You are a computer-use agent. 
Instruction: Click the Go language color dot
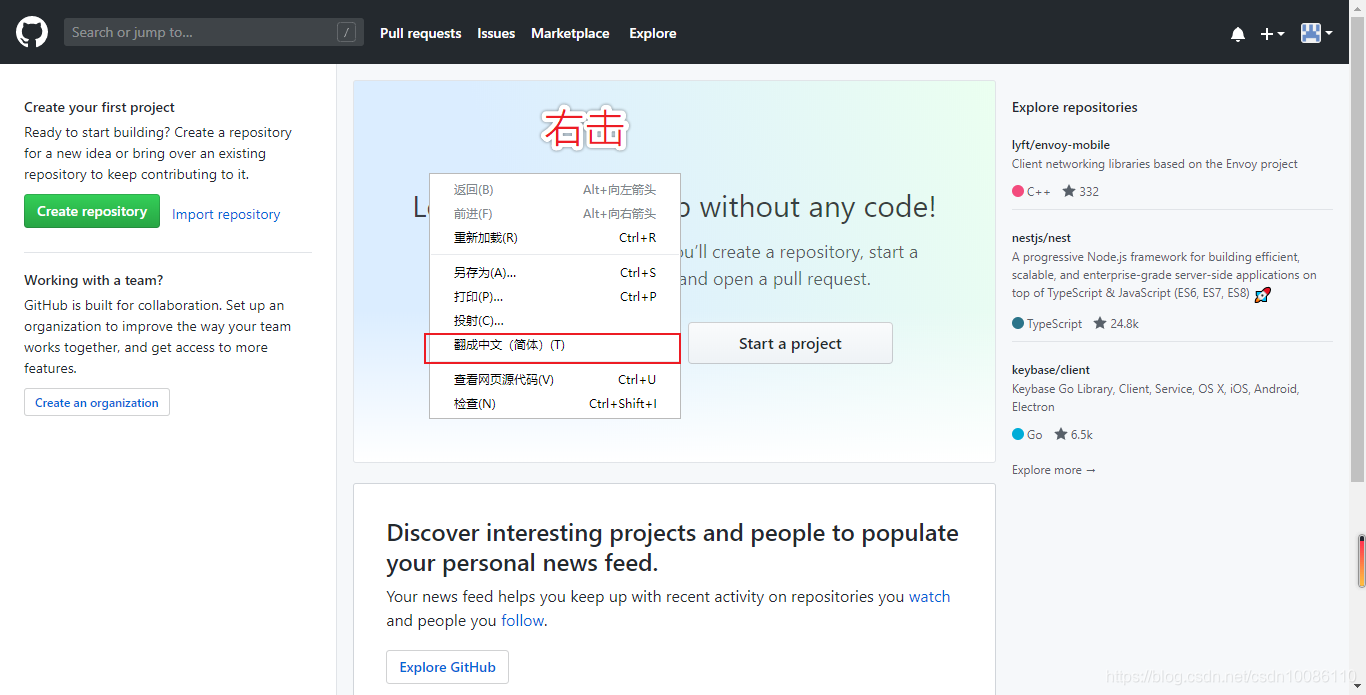pyautogui.click(x=1018, y=434)
